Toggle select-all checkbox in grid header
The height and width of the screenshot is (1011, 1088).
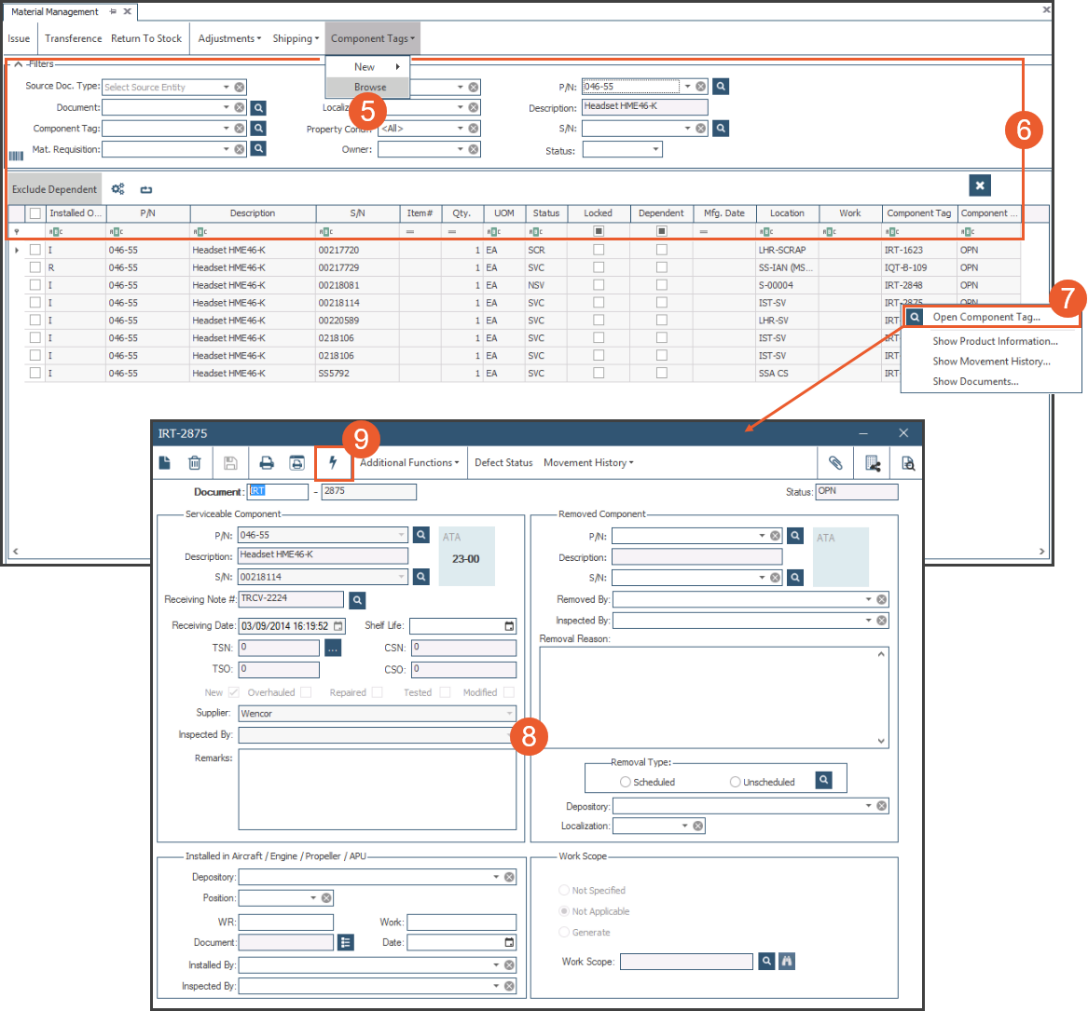(x=35, y=213)
